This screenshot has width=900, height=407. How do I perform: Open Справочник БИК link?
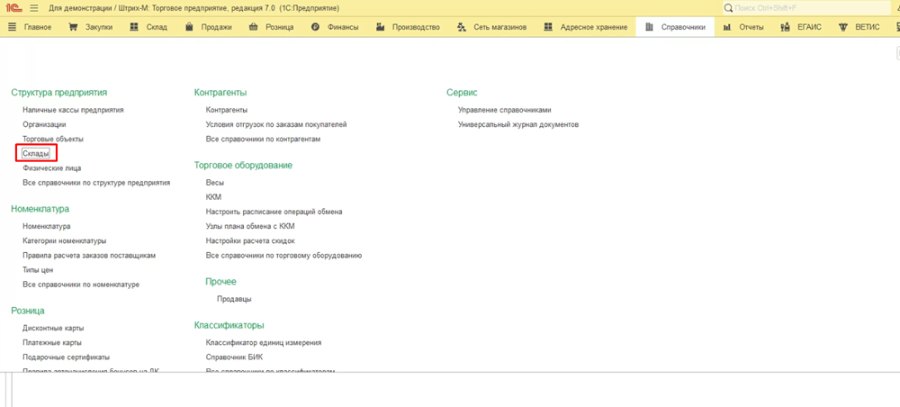point(234,357)
